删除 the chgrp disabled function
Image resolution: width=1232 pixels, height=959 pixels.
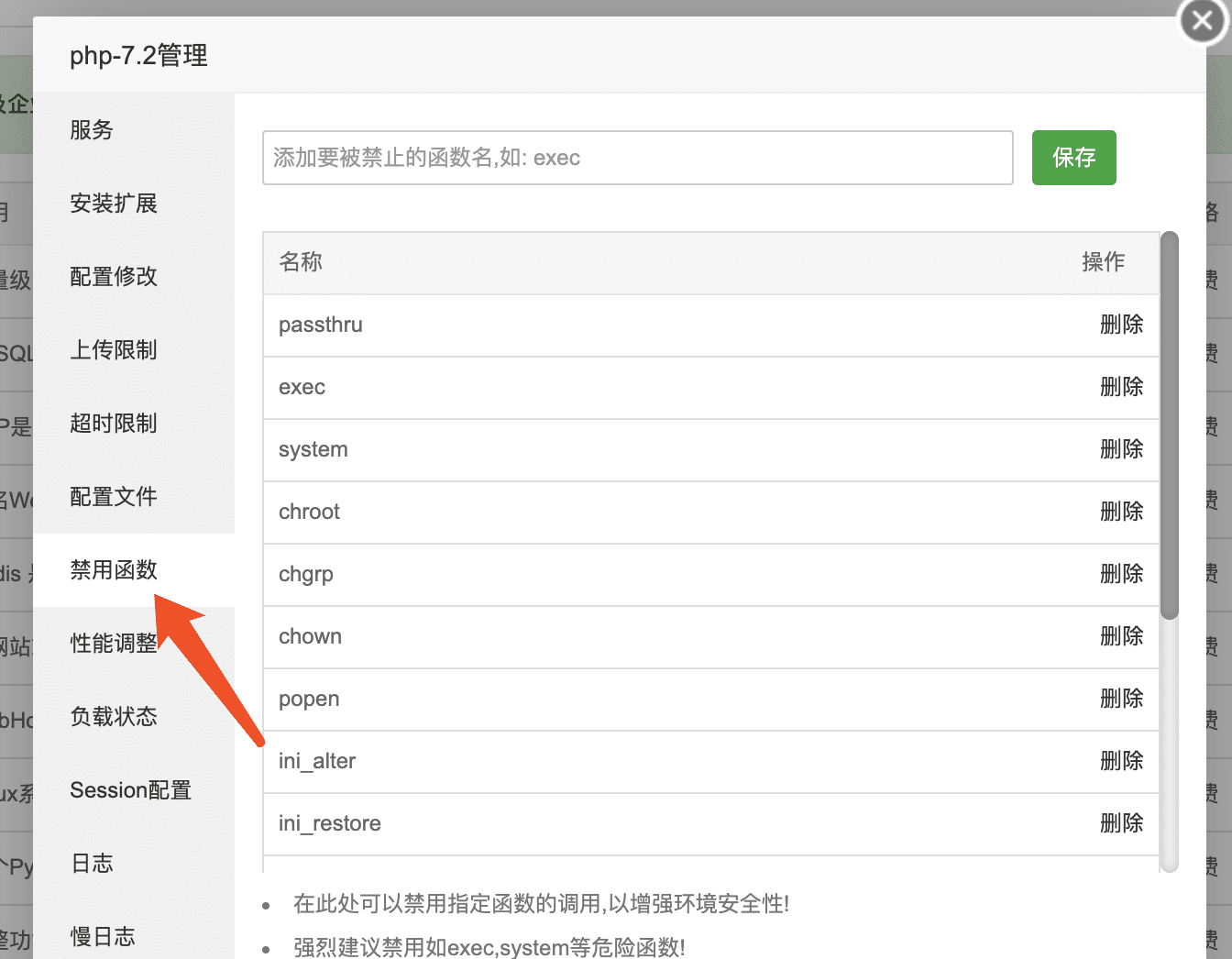tap(1121, 574)
